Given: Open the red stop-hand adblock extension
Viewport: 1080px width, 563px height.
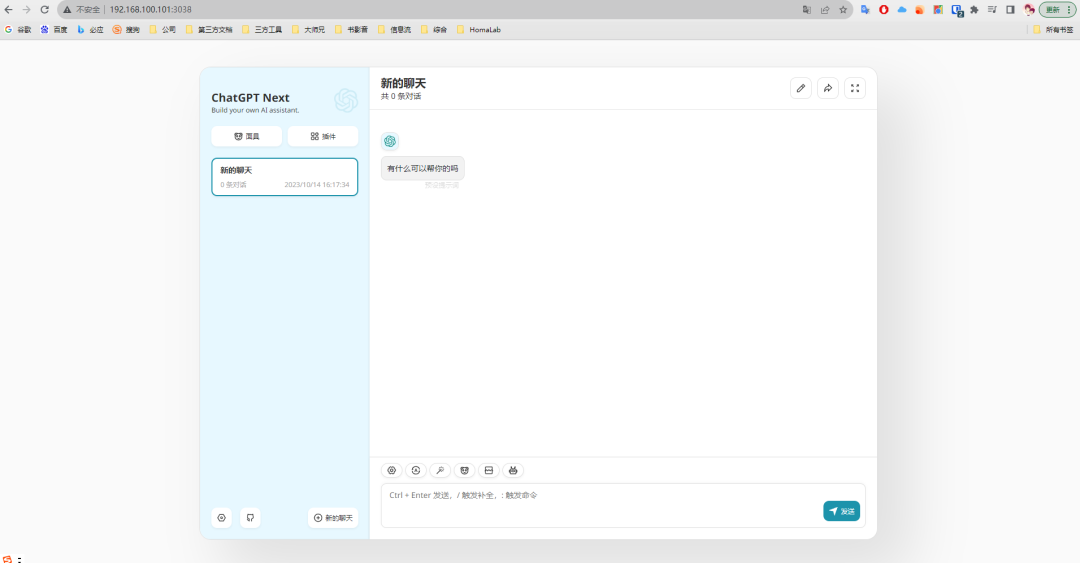Looking at the screenshot, I should click(x=884, y=10).
